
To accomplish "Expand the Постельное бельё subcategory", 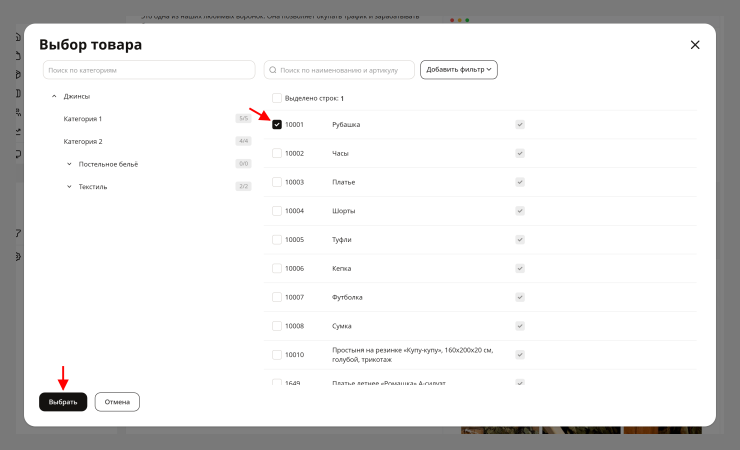I will (x=69, y=164).
